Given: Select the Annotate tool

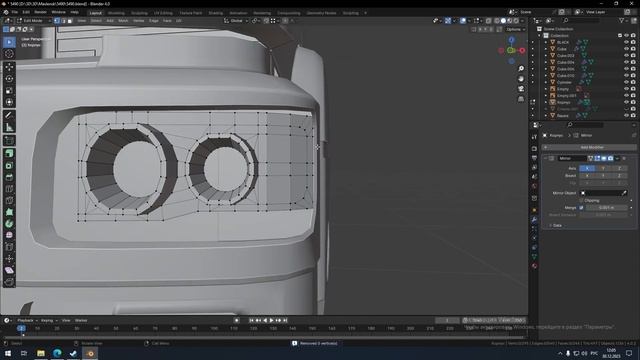Looking at the screenshot, I should pos(9,116).
